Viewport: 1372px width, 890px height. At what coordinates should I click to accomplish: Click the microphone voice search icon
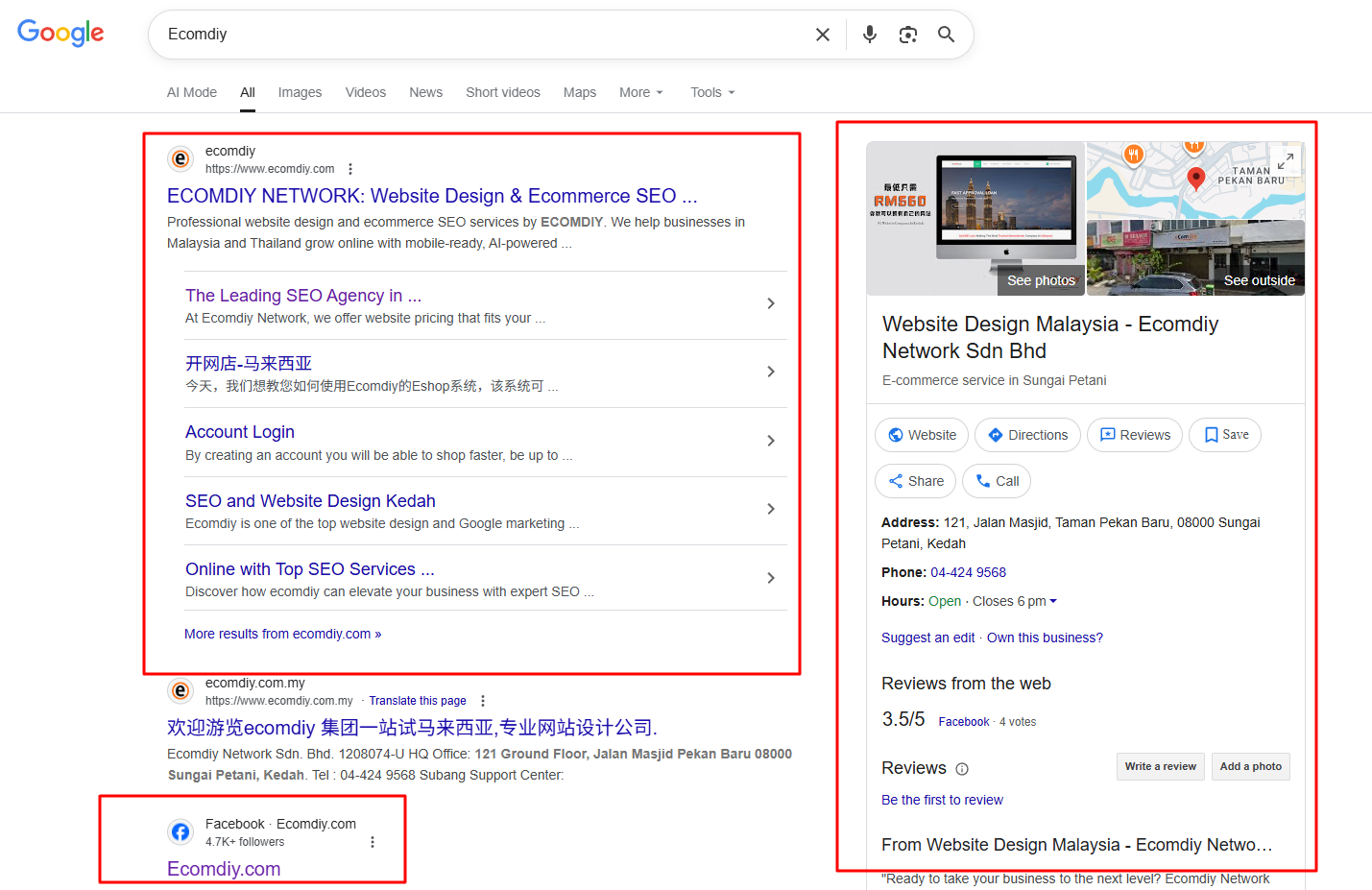869,35
